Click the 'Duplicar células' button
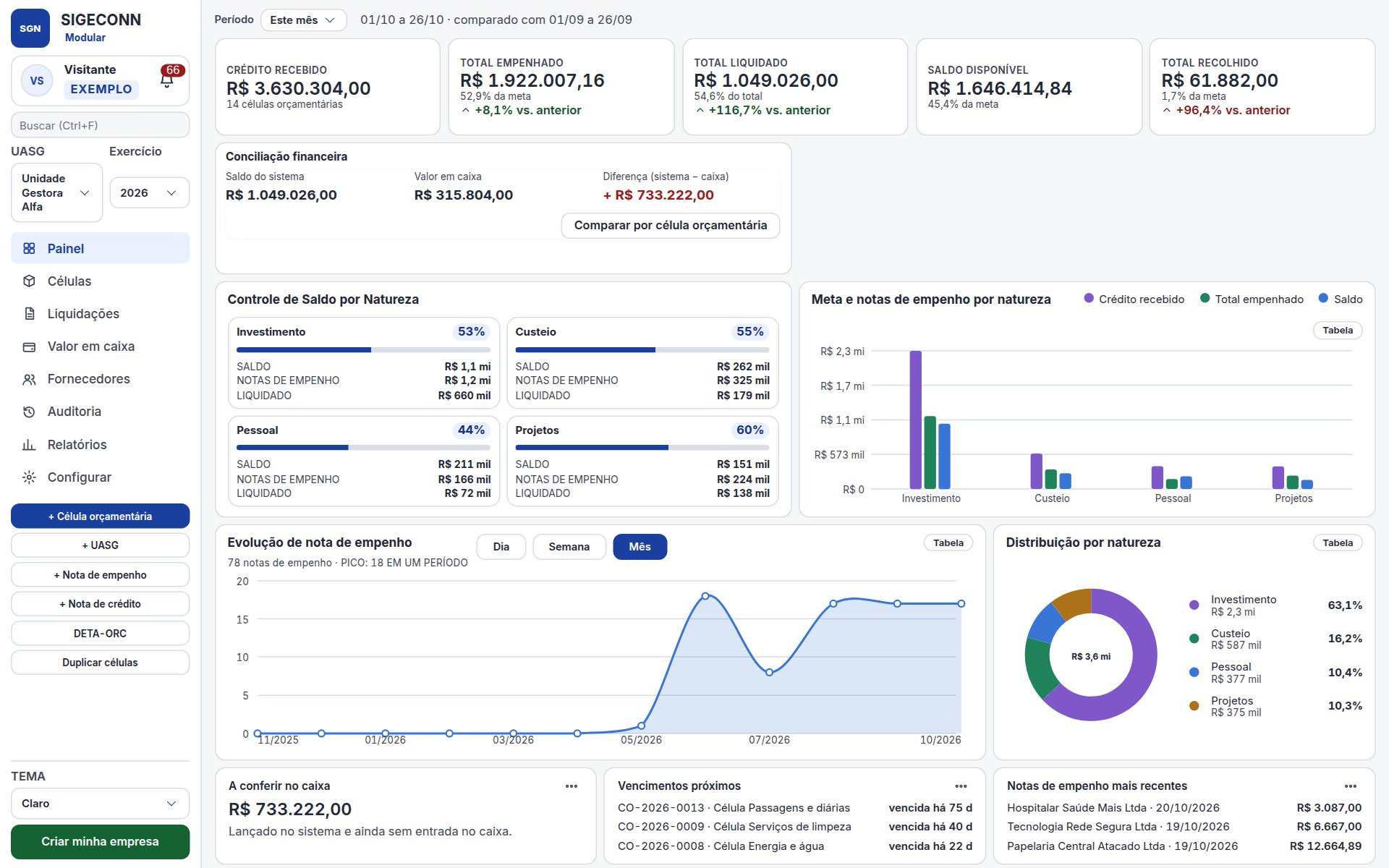This screenshot has width=1389, height=868. (100, 663)
